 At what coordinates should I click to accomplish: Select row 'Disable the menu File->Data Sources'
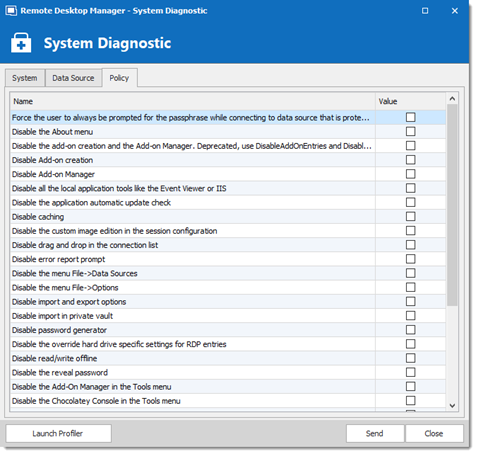[x=228, y=273]
